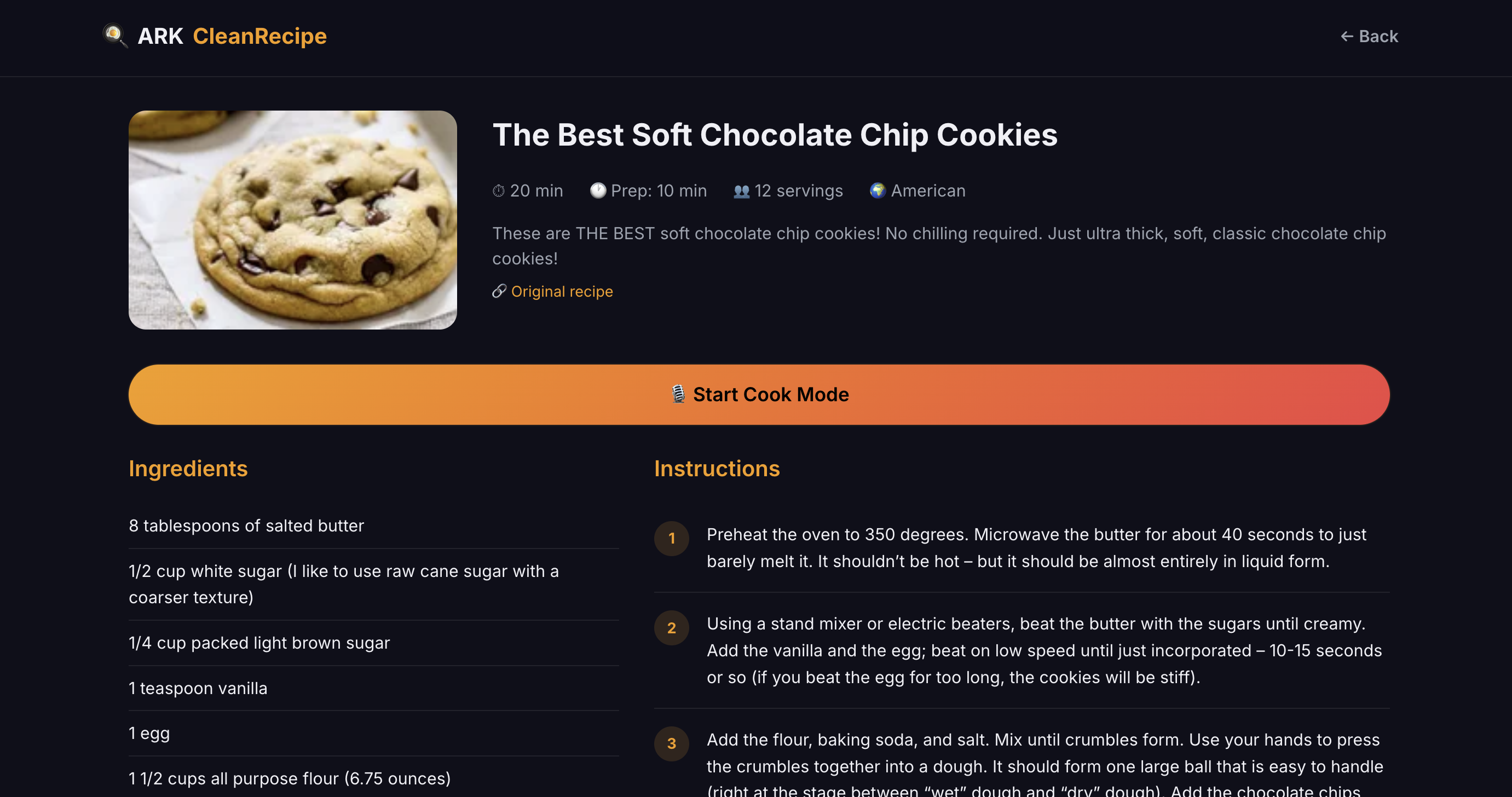Select step 3 number badge
1512x797 pixels.
pos(672,743)
